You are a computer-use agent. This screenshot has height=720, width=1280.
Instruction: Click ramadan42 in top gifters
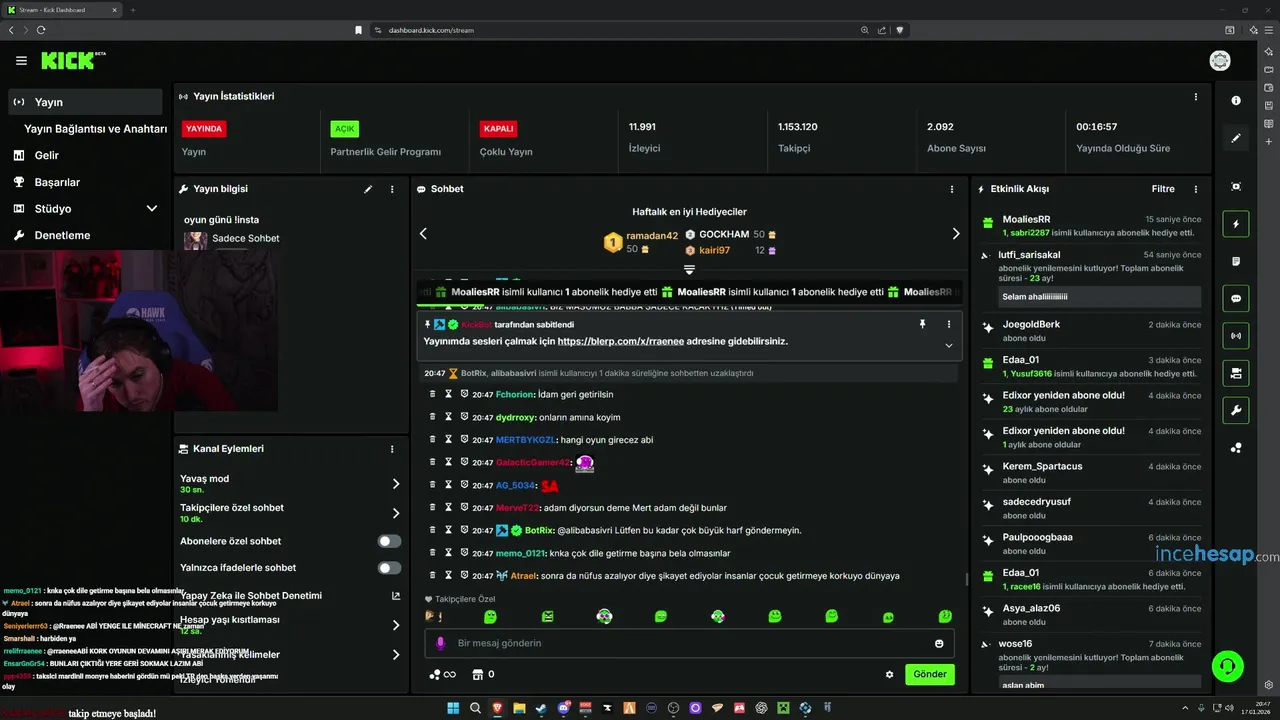[652, 236]
